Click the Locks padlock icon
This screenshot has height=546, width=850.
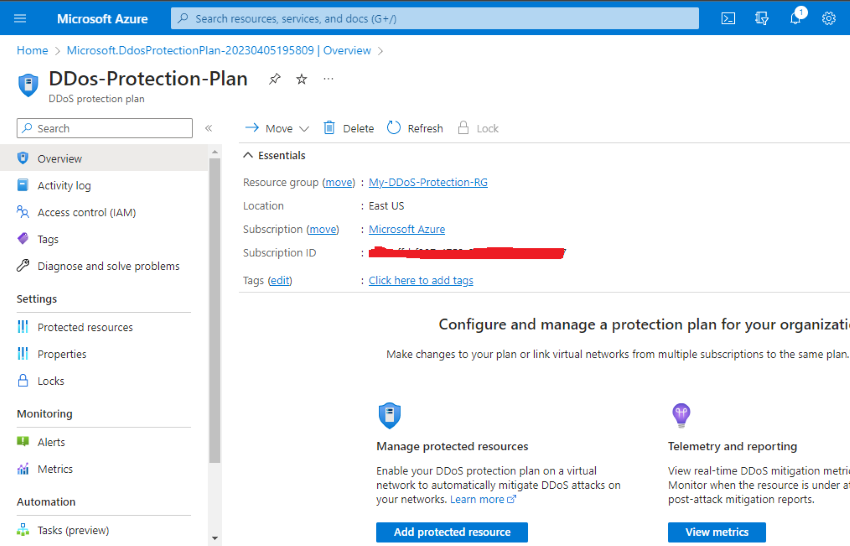coord(23,381)
